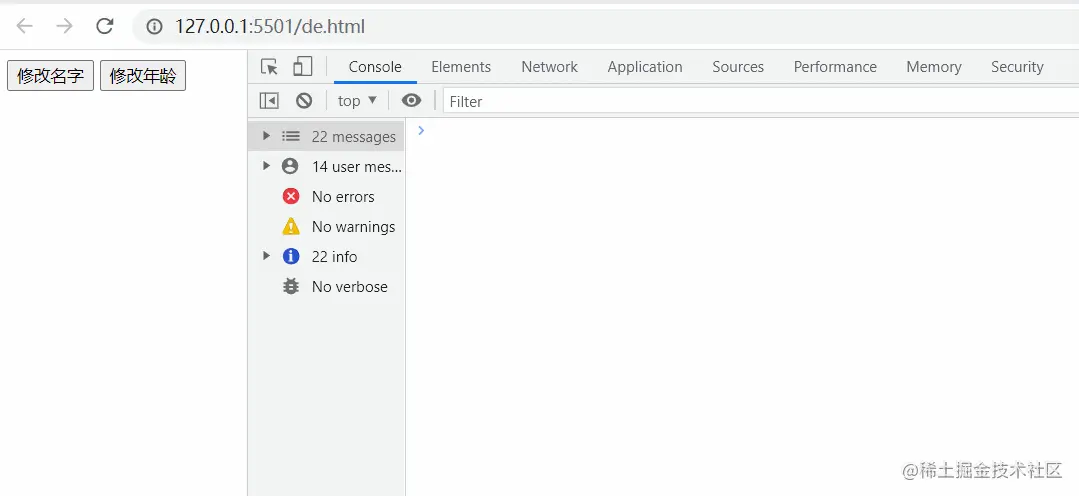Open the Network tab

pyautogui.click(x=549, y=67)
